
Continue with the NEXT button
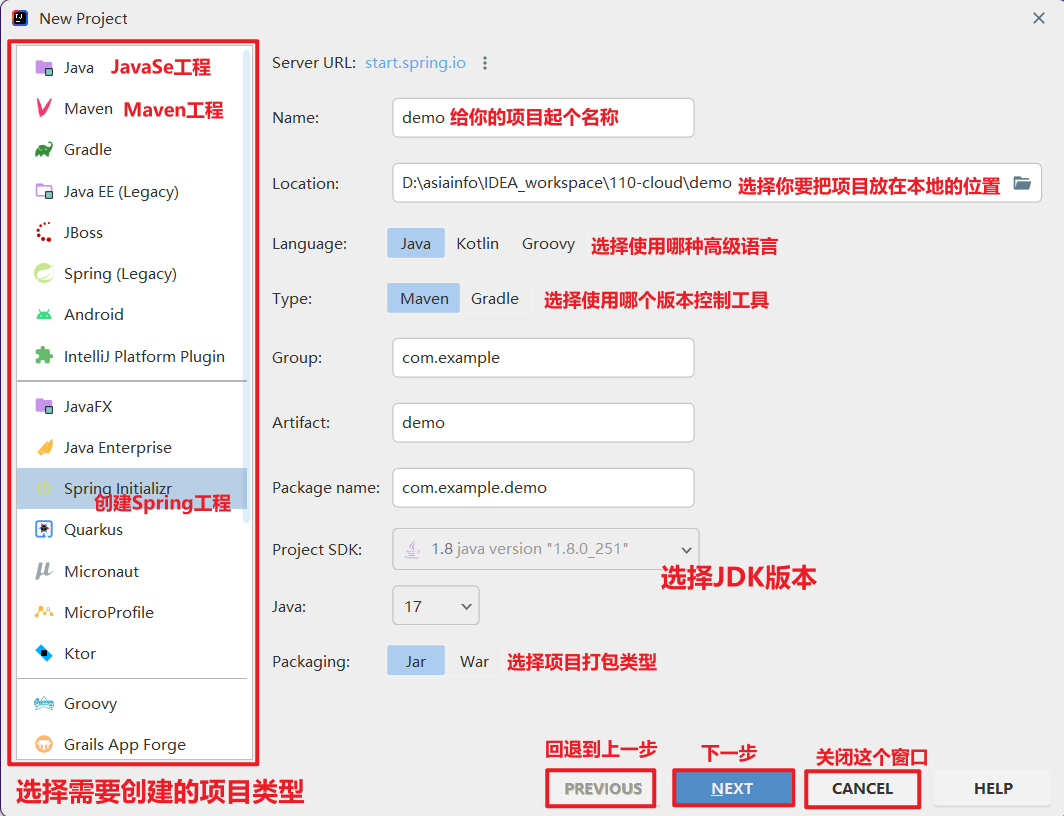point(733,788)
